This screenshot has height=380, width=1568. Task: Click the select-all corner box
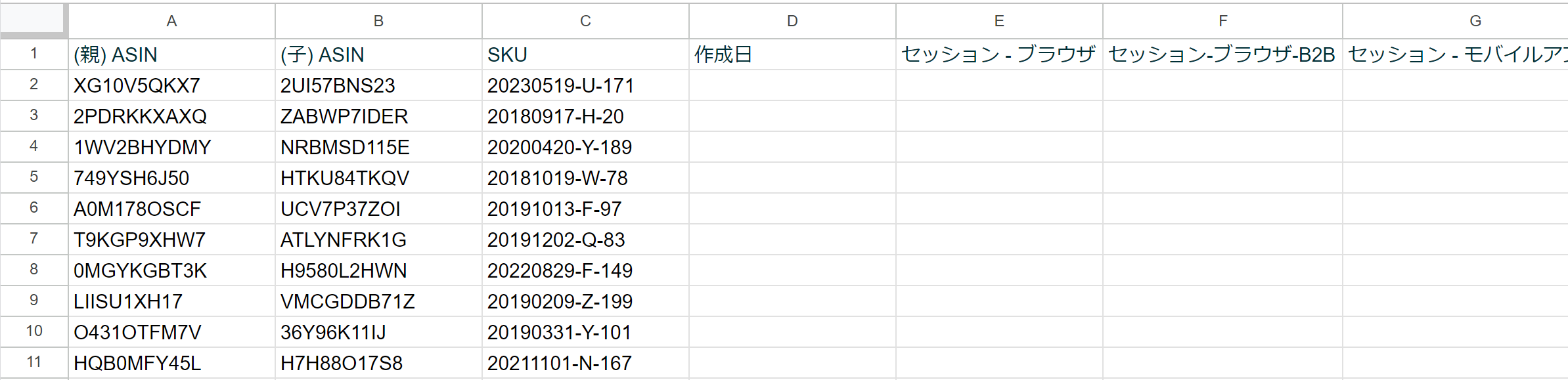point(33,20)
